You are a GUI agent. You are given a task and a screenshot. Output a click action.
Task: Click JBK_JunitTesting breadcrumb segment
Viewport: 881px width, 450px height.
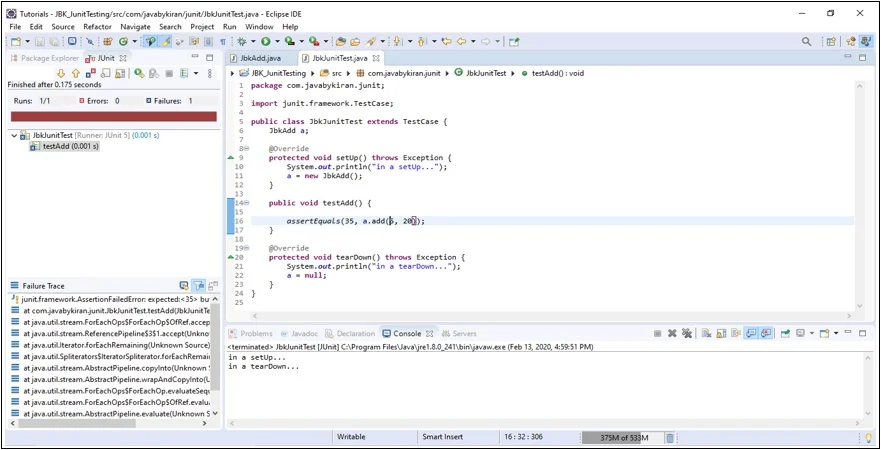coord(273,73)
